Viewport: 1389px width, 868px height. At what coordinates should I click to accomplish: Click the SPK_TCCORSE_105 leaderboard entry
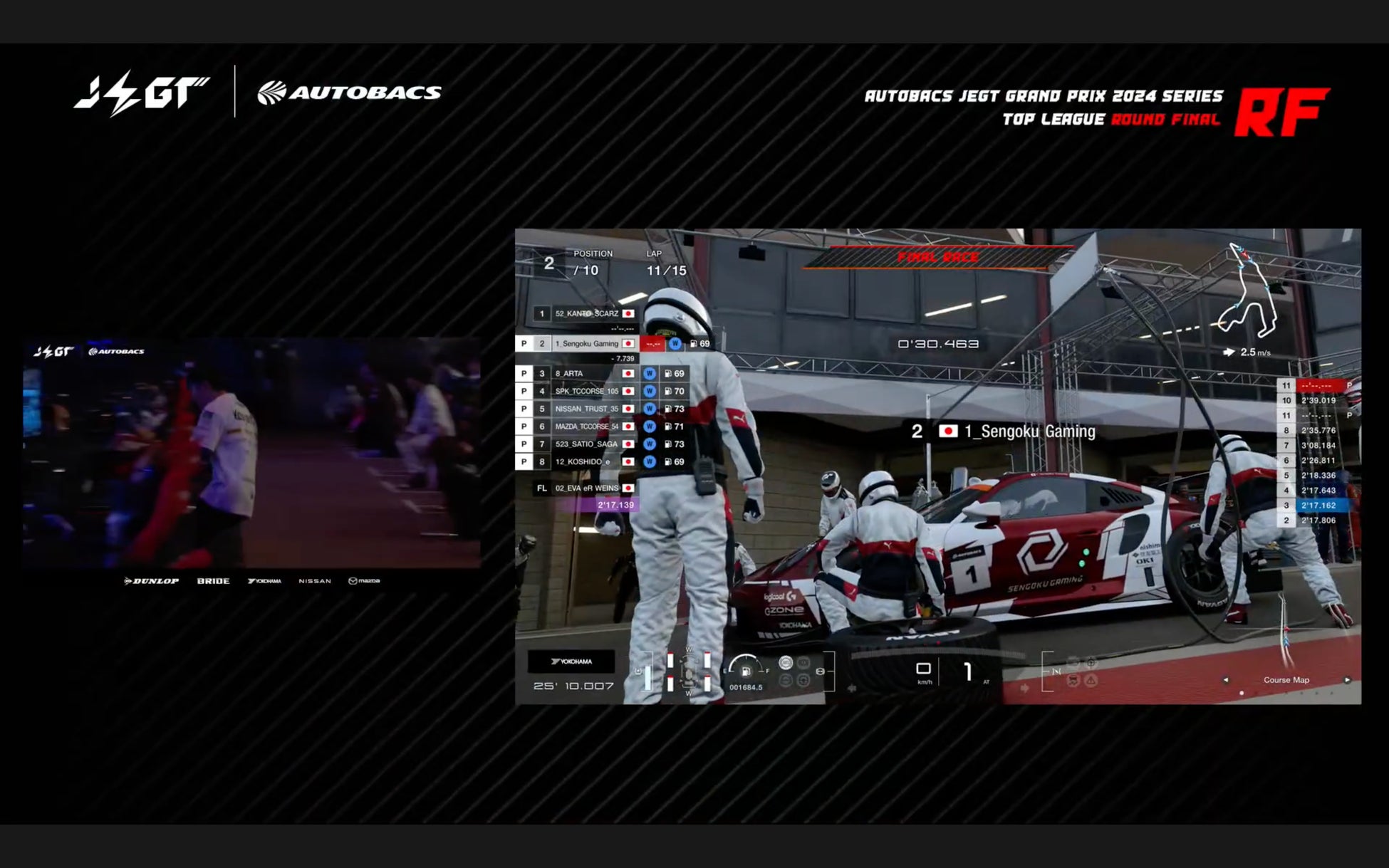[586, 391]
